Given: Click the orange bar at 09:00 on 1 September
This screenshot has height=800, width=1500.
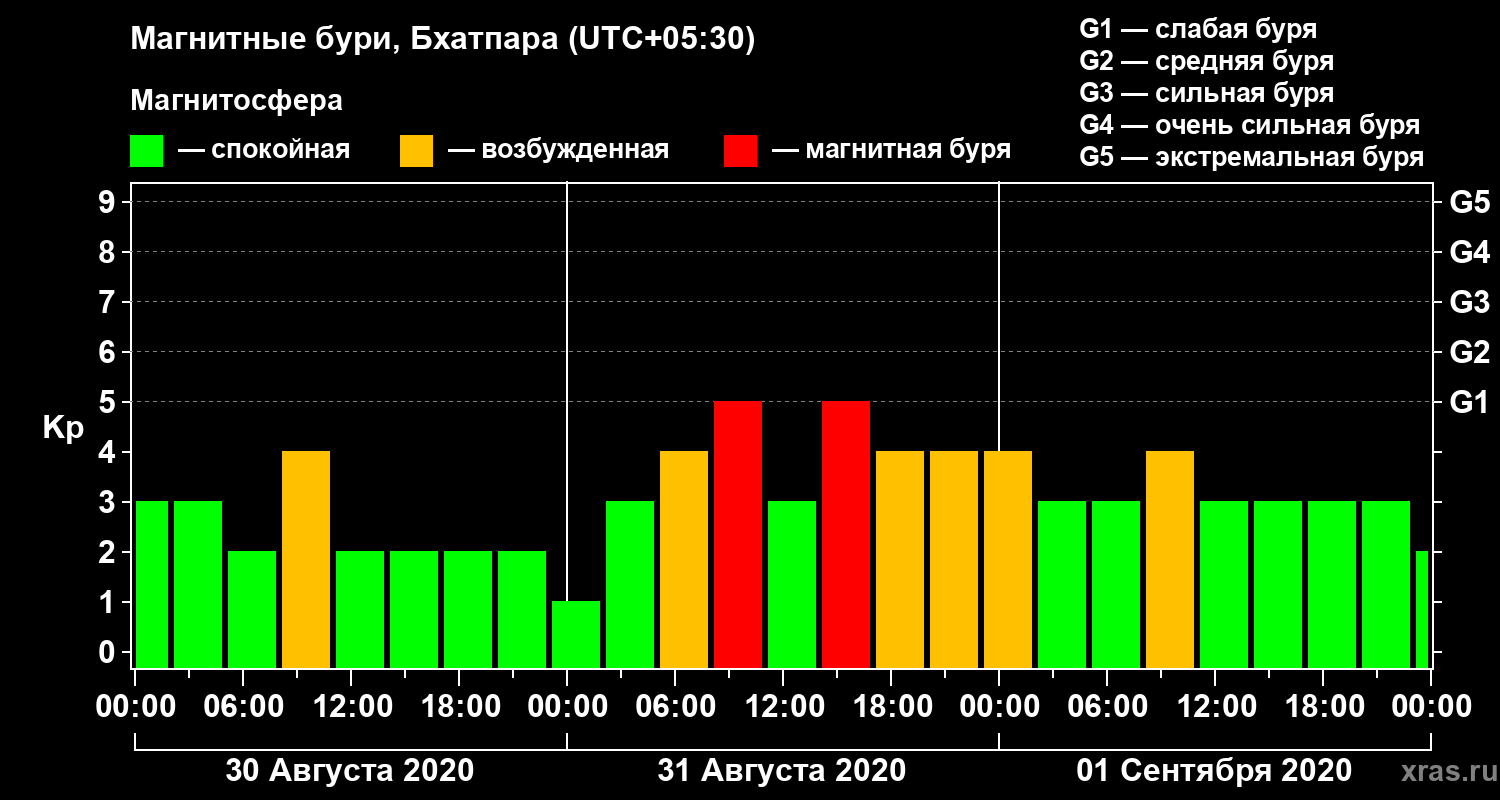Looking at the screenshot, I should pos(1170,559).
